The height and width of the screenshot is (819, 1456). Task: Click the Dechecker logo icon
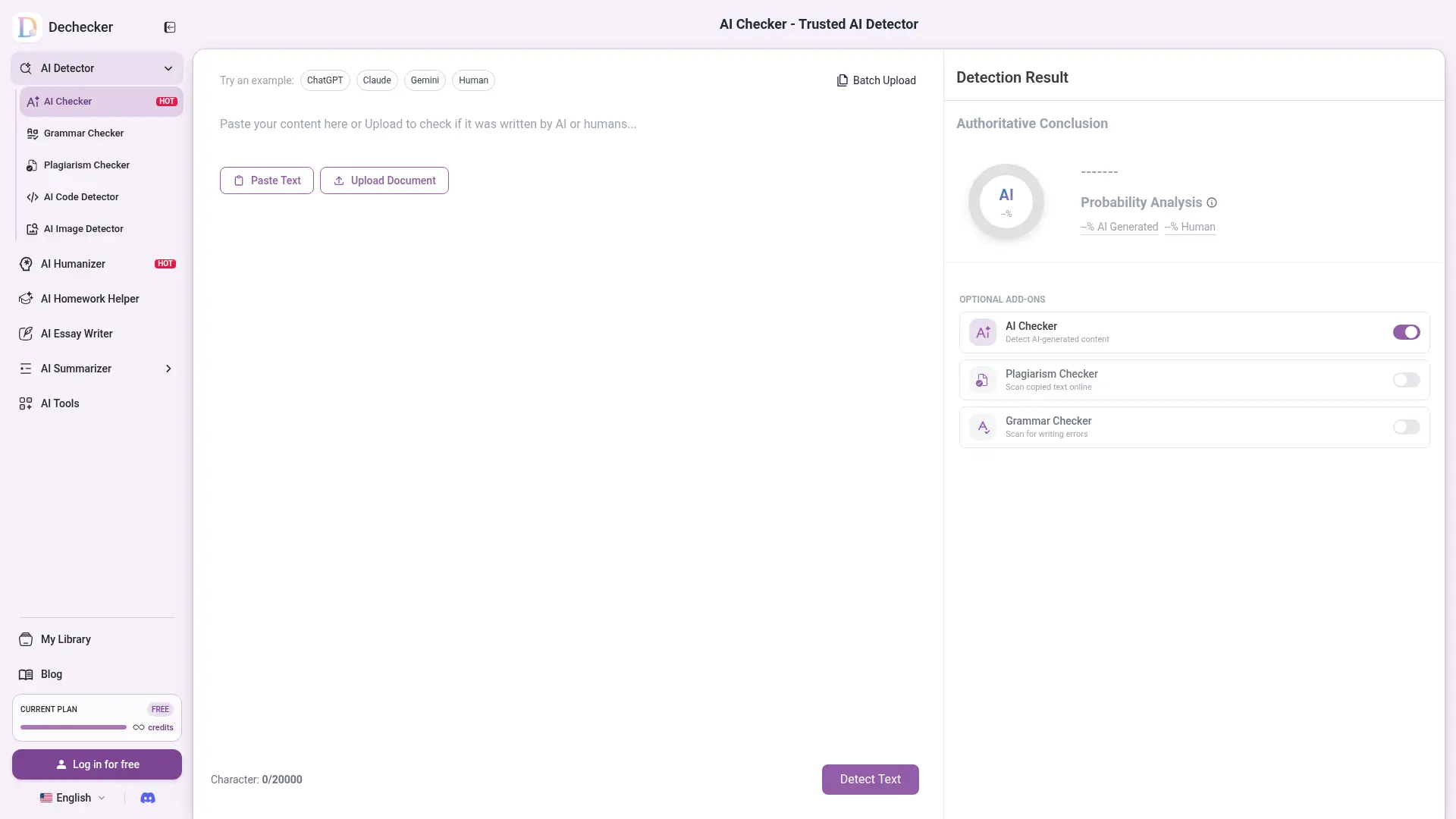click(27, 27)
